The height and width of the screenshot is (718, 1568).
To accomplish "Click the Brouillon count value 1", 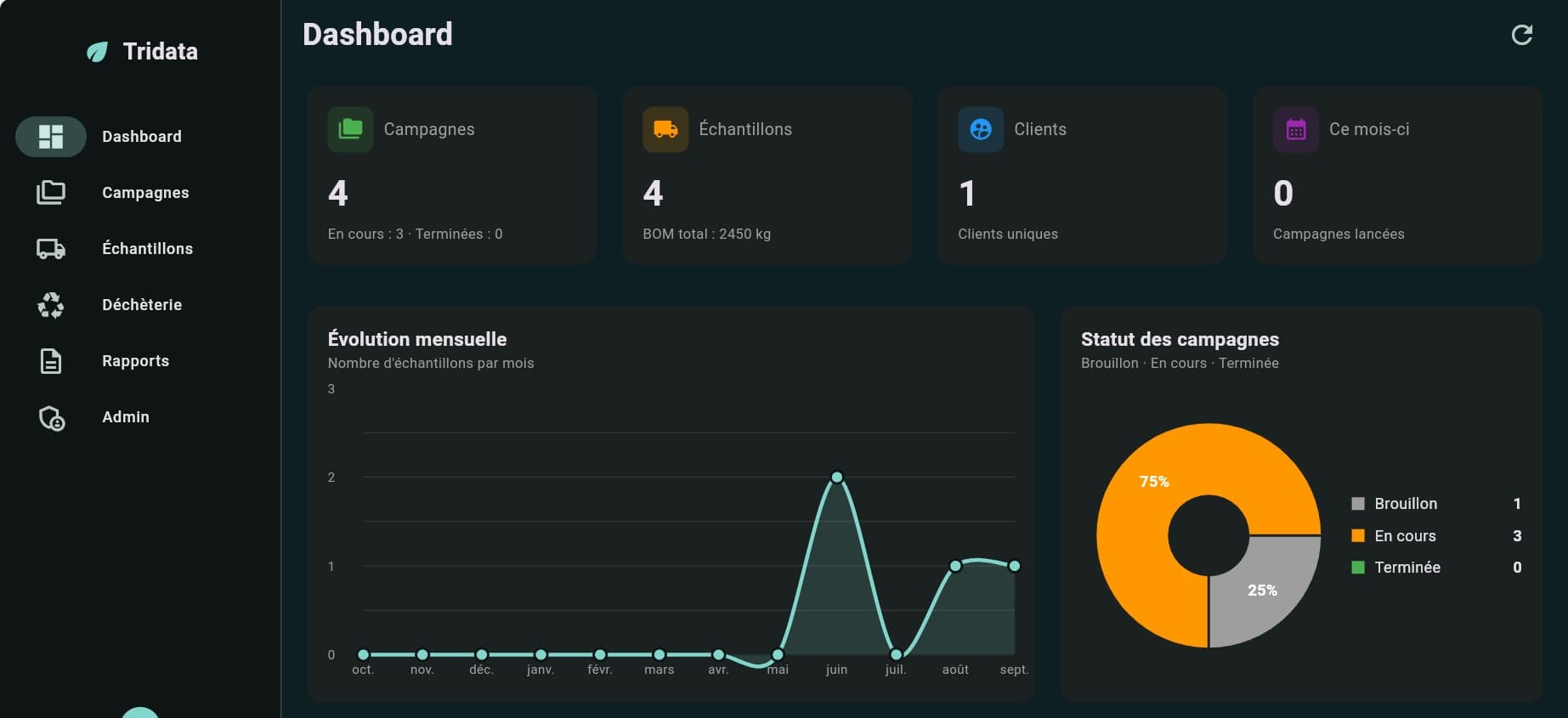I will click(1517, 504).
